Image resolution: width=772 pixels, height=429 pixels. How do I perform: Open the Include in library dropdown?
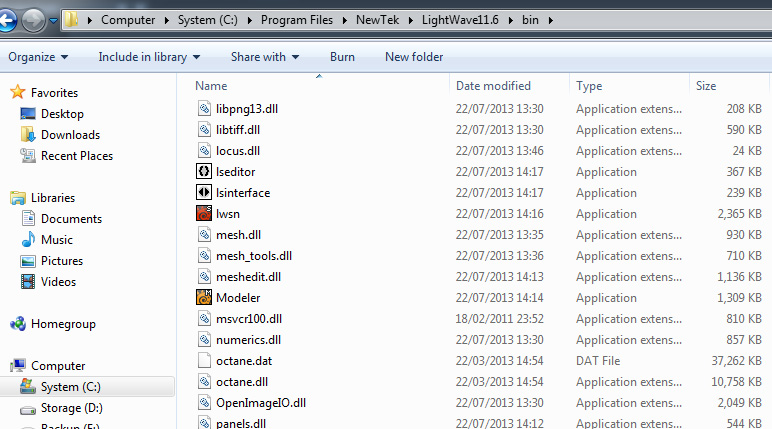pos(149,57)
